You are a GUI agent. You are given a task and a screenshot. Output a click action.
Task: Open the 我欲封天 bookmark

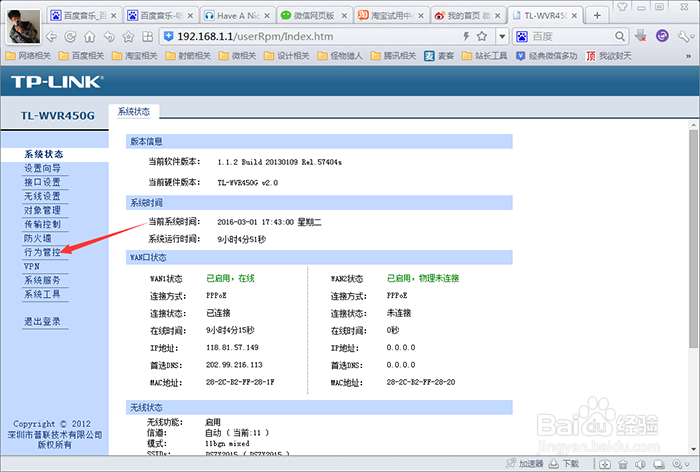pos(608,56)
